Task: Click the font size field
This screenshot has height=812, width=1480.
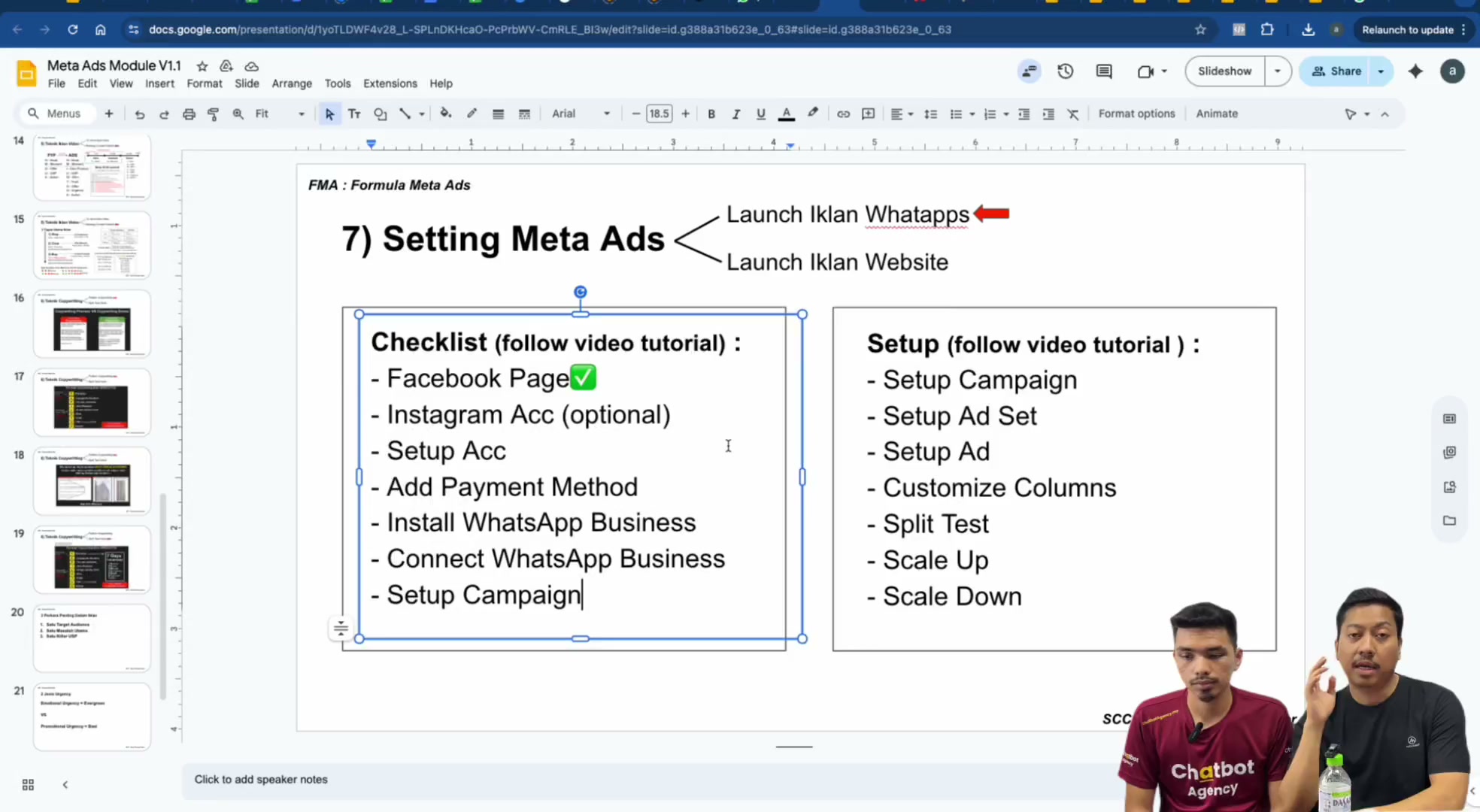Action: (659, 114)
